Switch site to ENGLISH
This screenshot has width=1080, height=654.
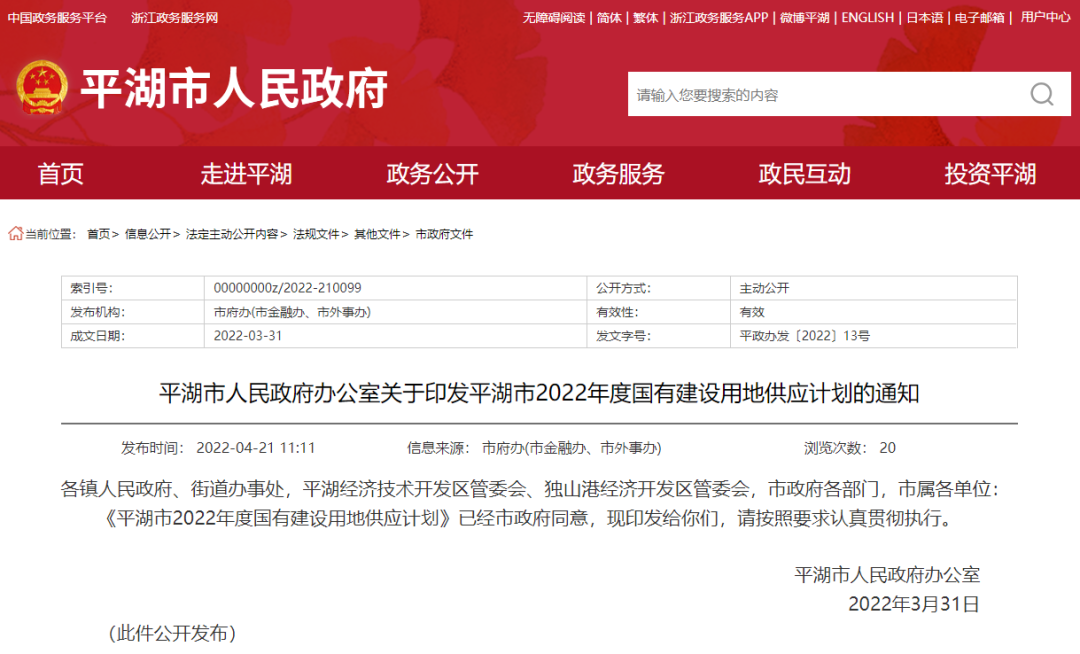click(867, 18)
